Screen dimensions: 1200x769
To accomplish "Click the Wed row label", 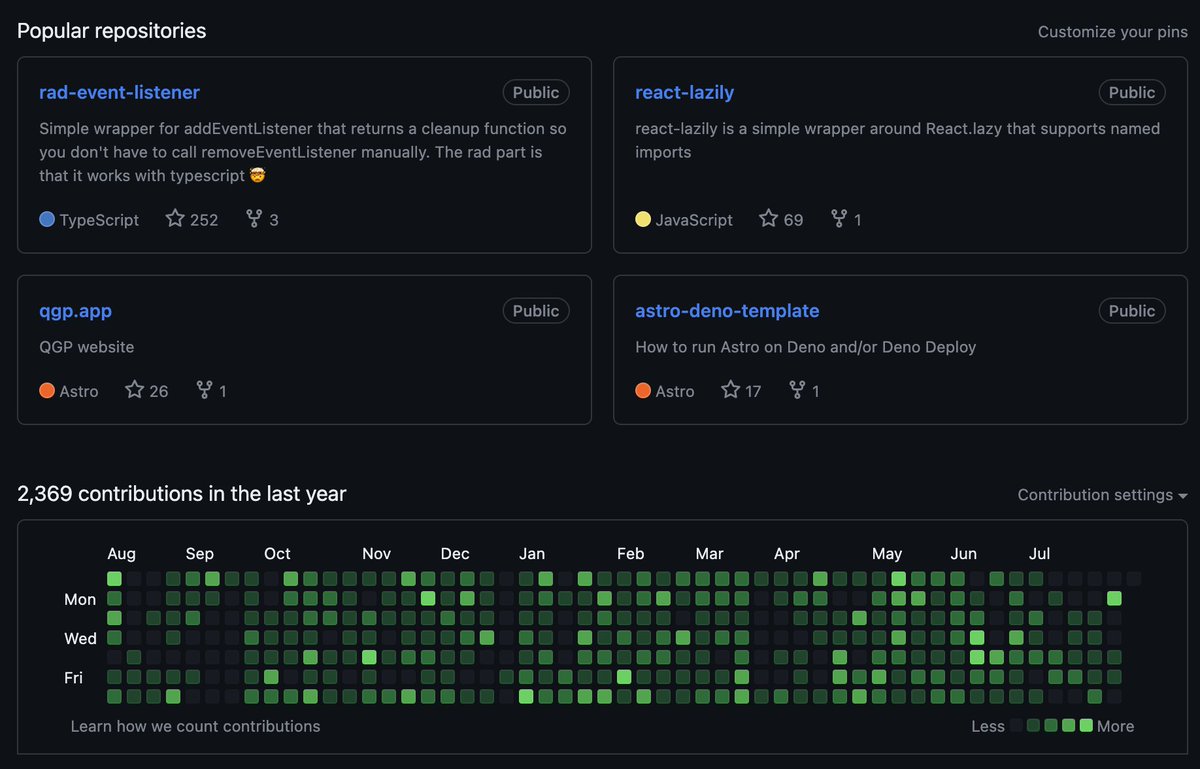I will pyautogui.click(x=80, y=638).
